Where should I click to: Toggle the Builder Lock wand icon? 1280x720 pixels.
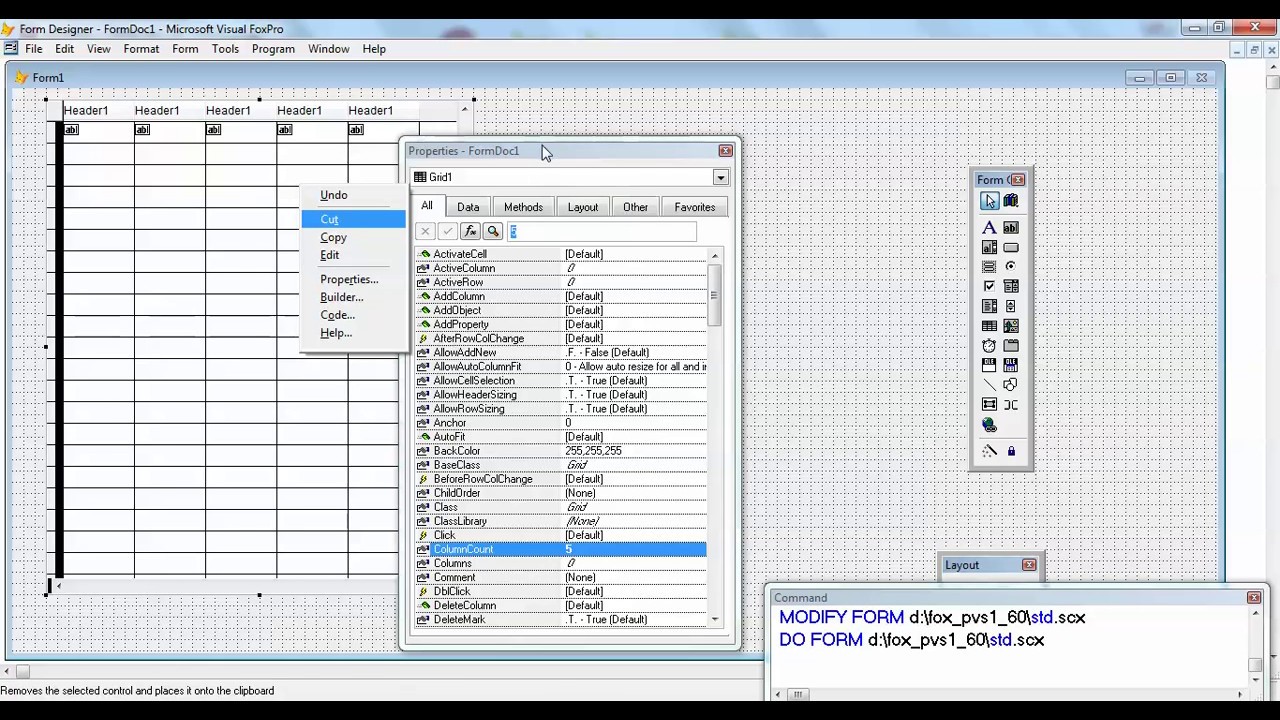pos(989,451)
